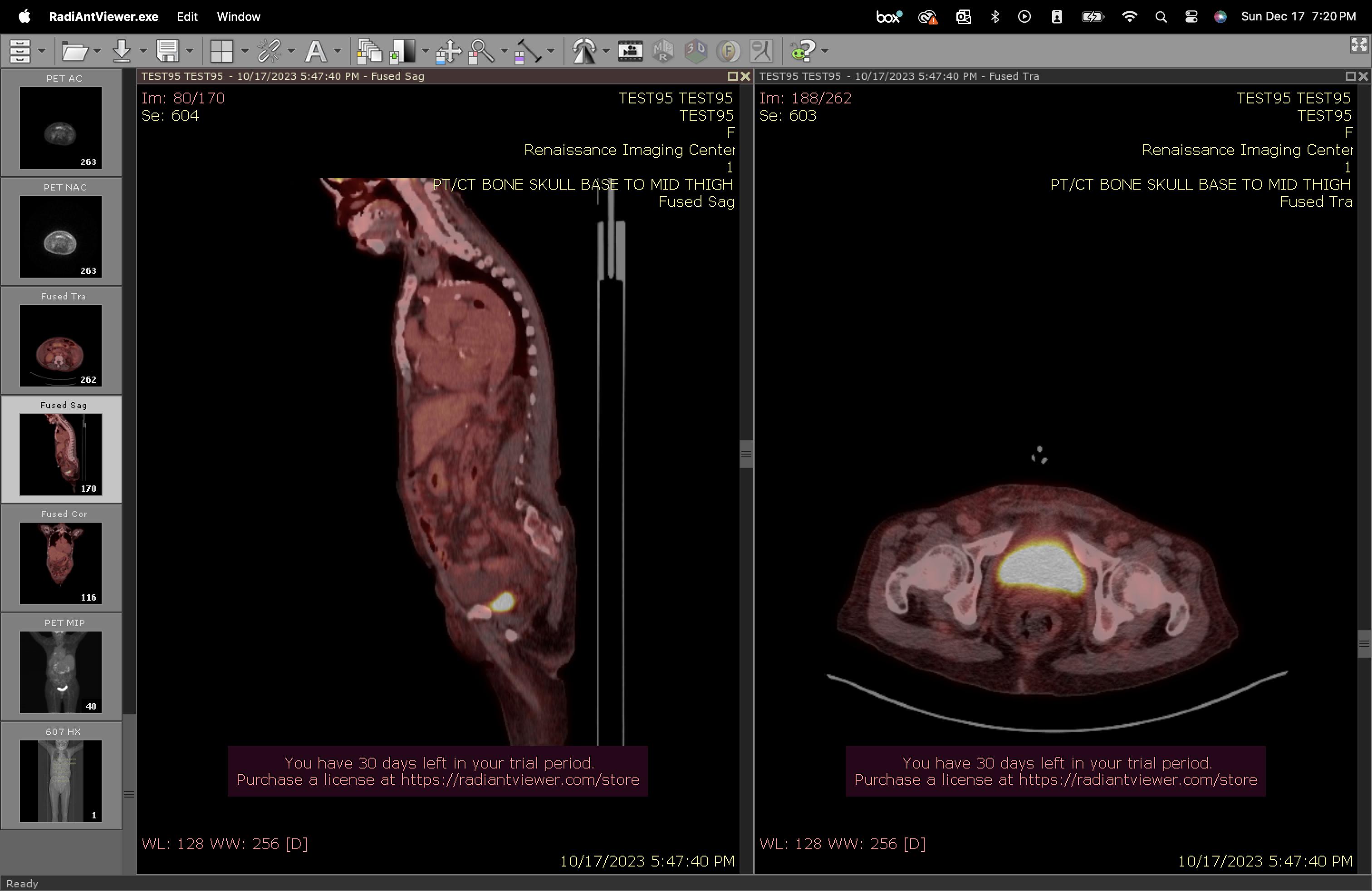Image resolution: width=1372 pixels, height=891 pixels.
Task: Click the thumbnail panel scrollbar handle
Action: pyautogui.click(x=130, y=794)
